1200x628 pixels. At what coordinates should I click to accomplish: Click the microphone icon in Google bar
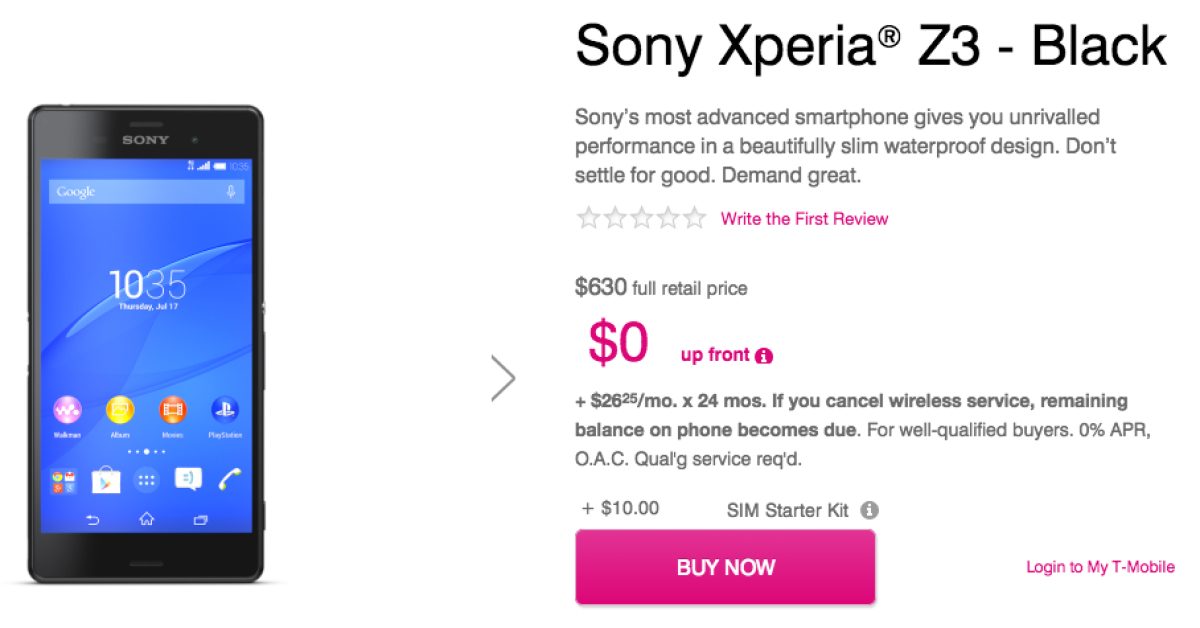click(x=232, y=192)
